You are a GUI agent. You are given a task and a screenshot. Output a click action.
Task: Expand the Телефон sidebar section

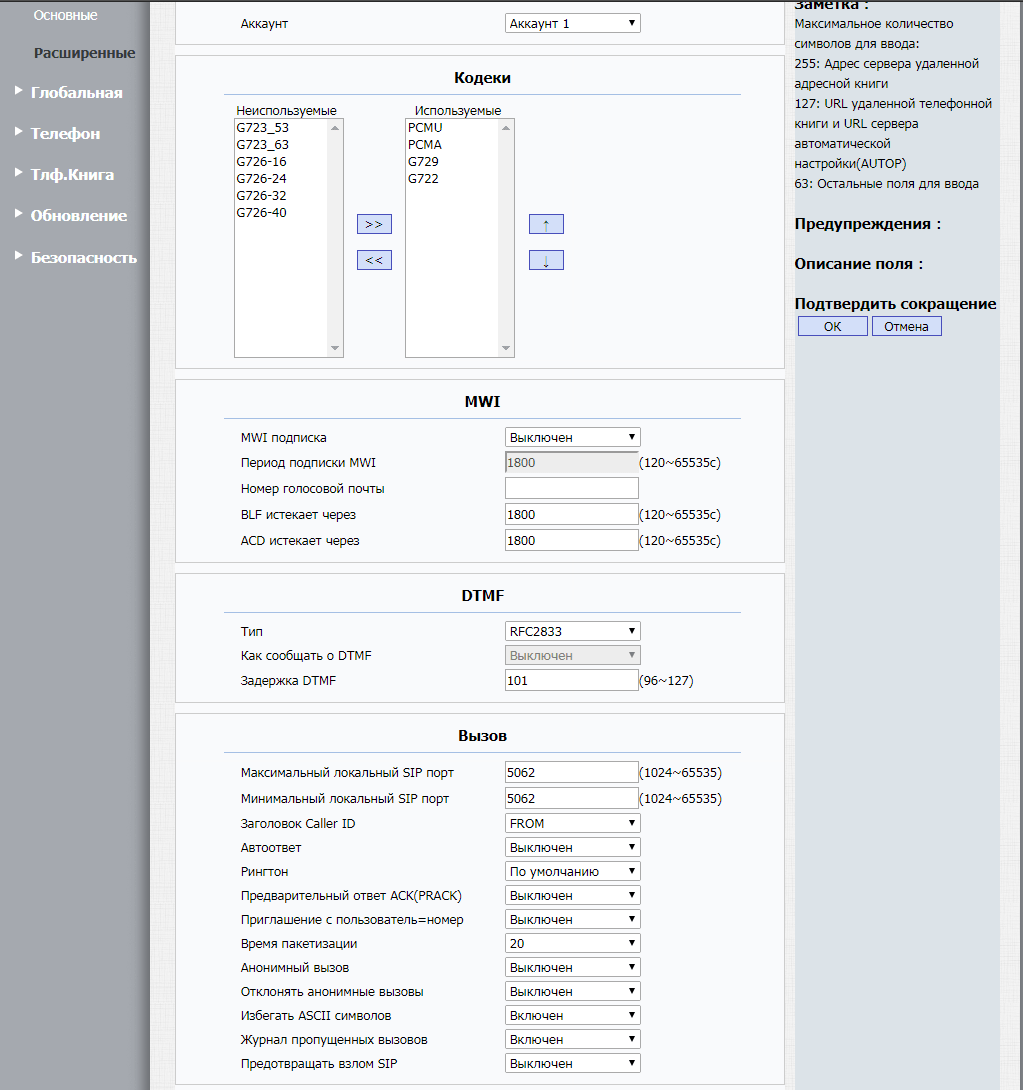65,133
